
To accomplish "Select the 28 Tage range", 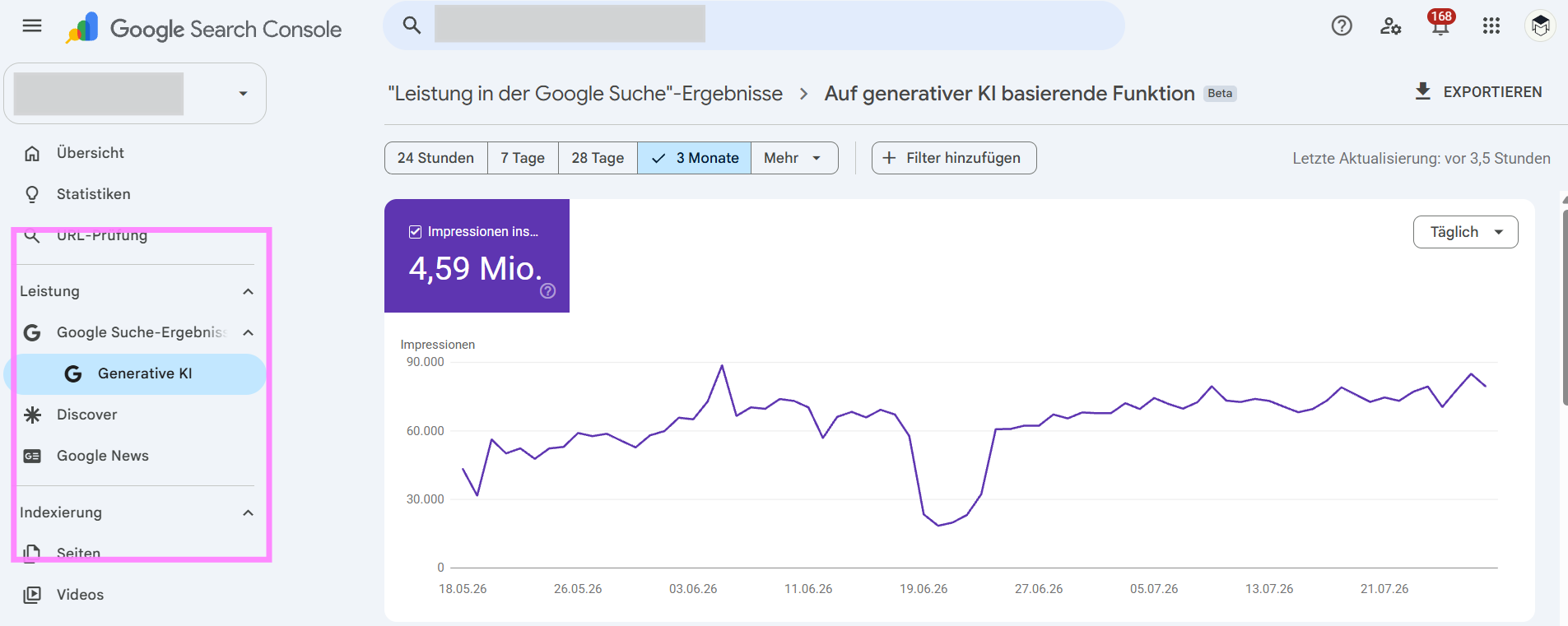I will (598, 158).
